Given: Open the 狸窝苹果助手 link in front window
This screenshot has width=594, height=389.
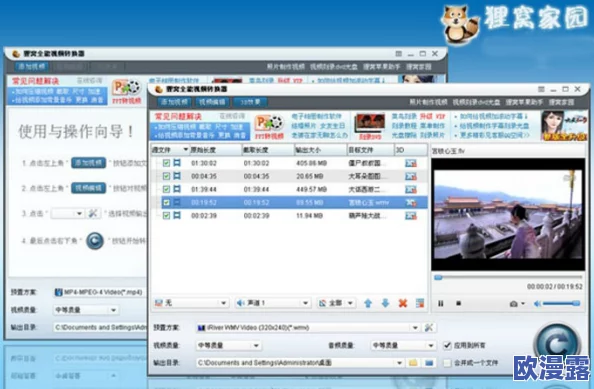Looking at the screenshot, I should pyautogui.click(x=524, y=102).
